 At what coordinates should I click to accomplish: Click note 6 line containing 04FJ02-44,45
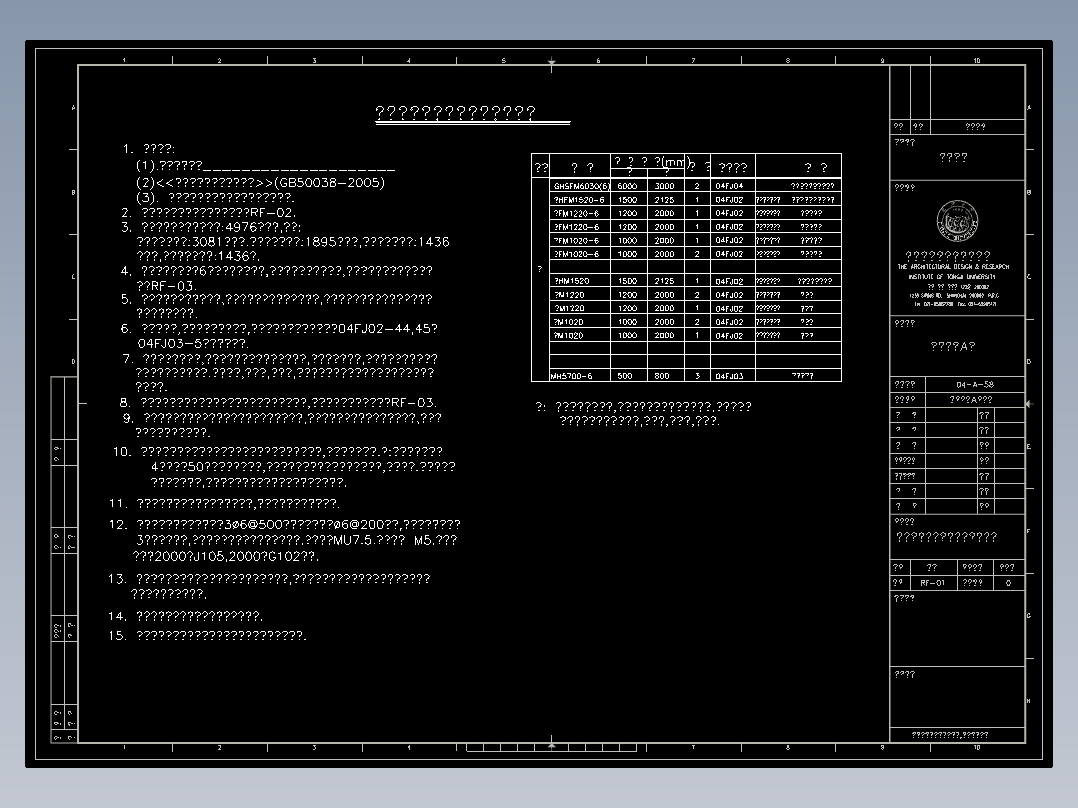(x=279, y=329)
